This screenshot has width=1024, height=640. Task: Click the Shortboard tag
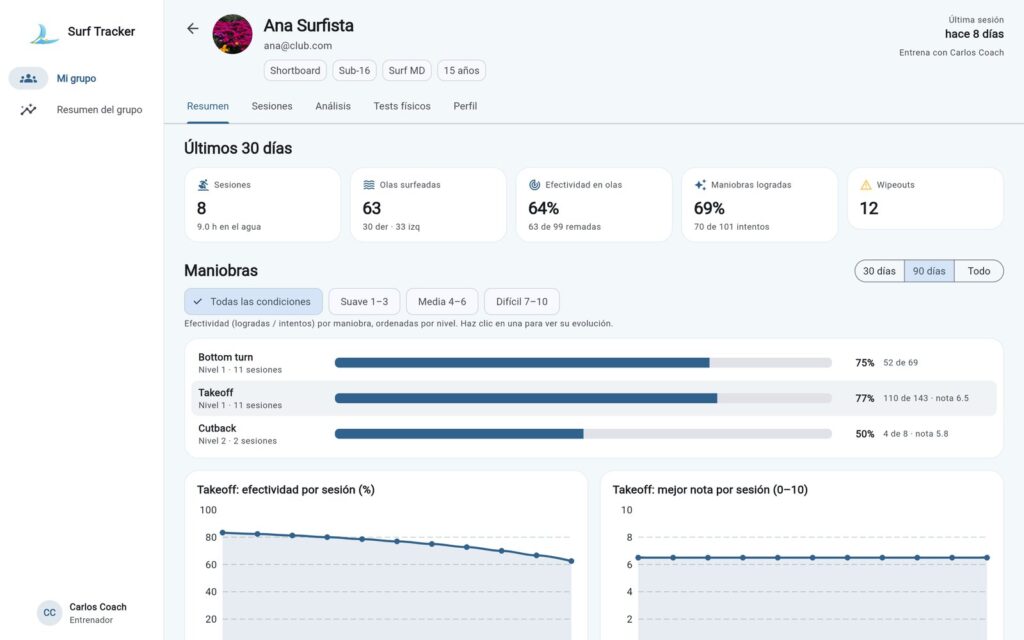295,71
